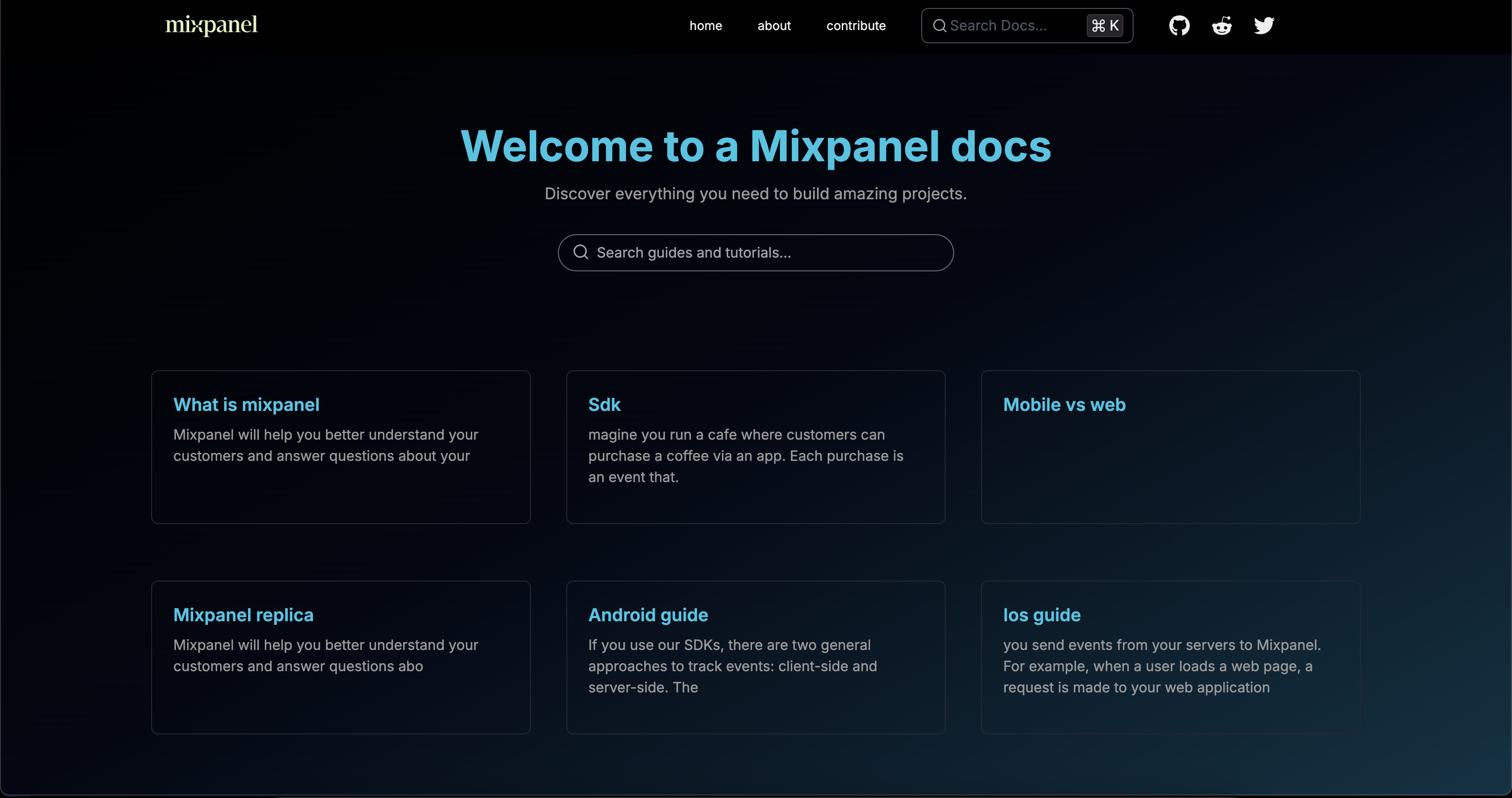1512x798 pixels.
Task: Open the Twitter bird icon link
Action: point(1264,26)
